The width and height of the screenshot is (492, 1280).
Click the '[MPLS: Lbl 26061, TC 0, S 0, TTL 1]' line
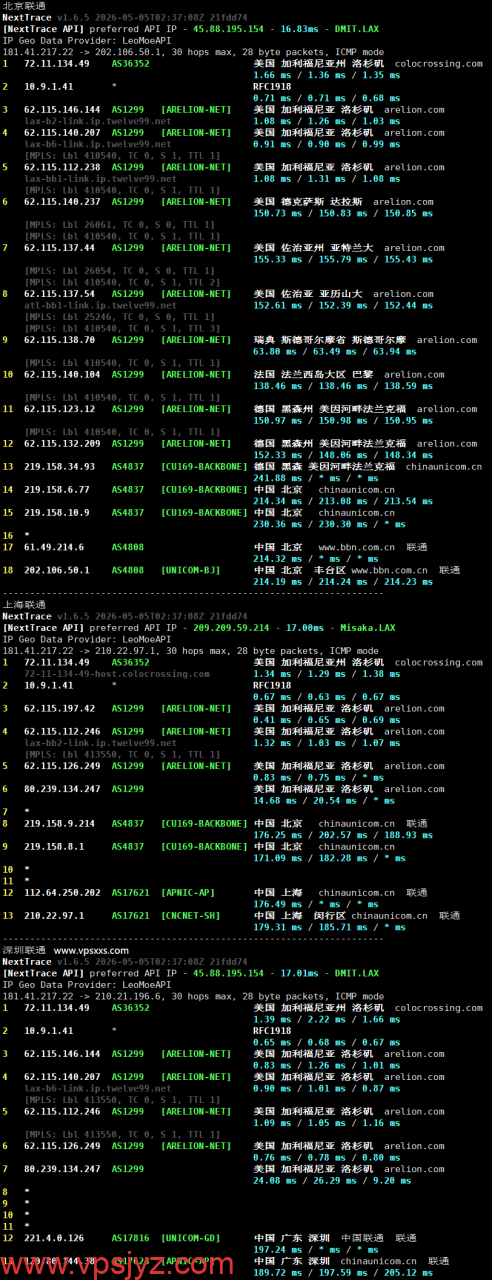tap(119, 224)
